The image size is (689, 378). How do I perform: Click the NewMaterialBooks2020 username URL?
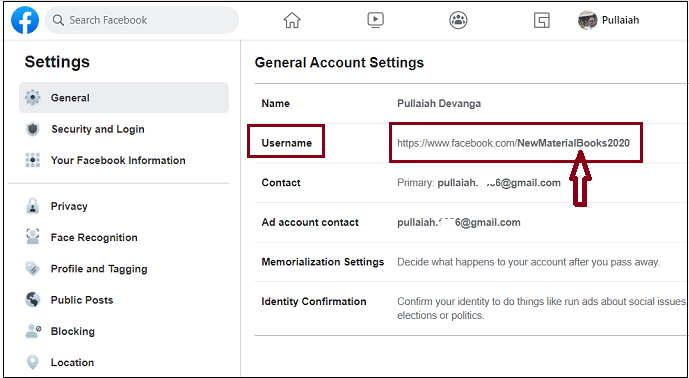(x=513, y=143)
